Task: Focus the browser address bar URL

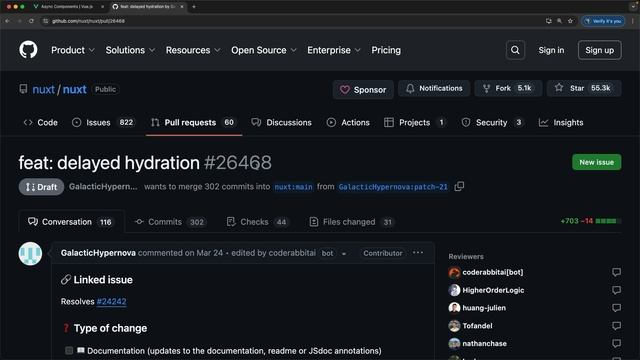Action: 88,21
